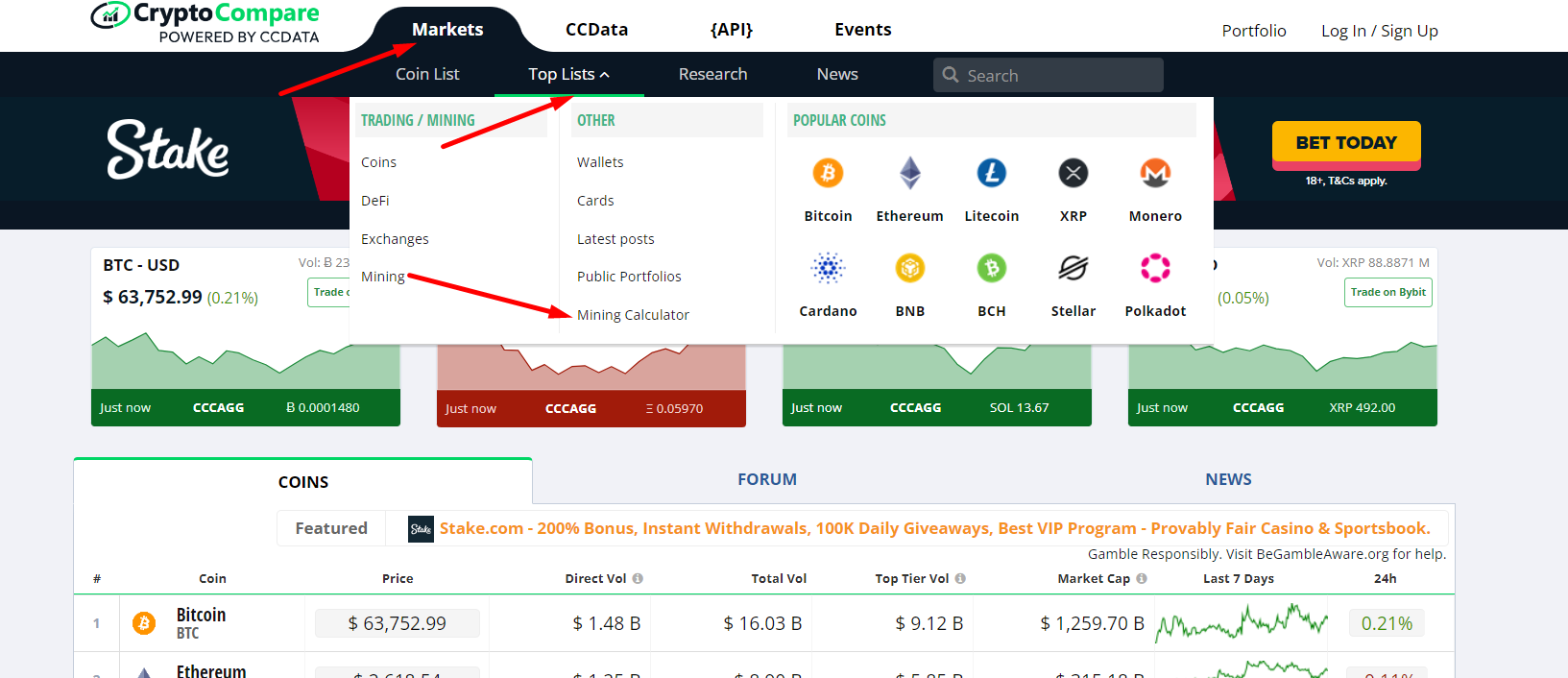Sort by the Total Vol column header
The width and height of the screenshot is (1568, 678).
point(779,578)
